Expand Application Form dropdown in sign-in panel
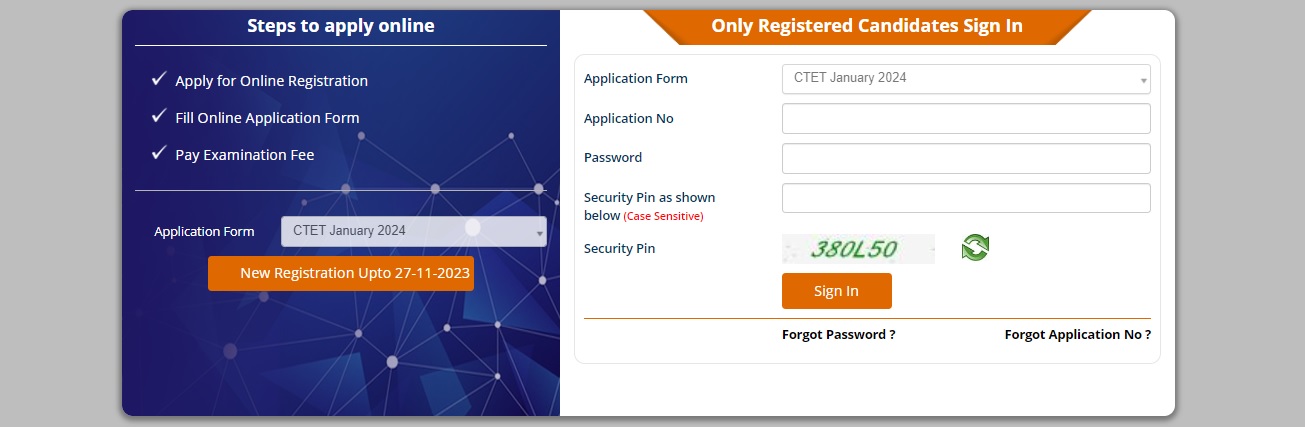This screenshot has width=1305, height=427. [965, 79]
